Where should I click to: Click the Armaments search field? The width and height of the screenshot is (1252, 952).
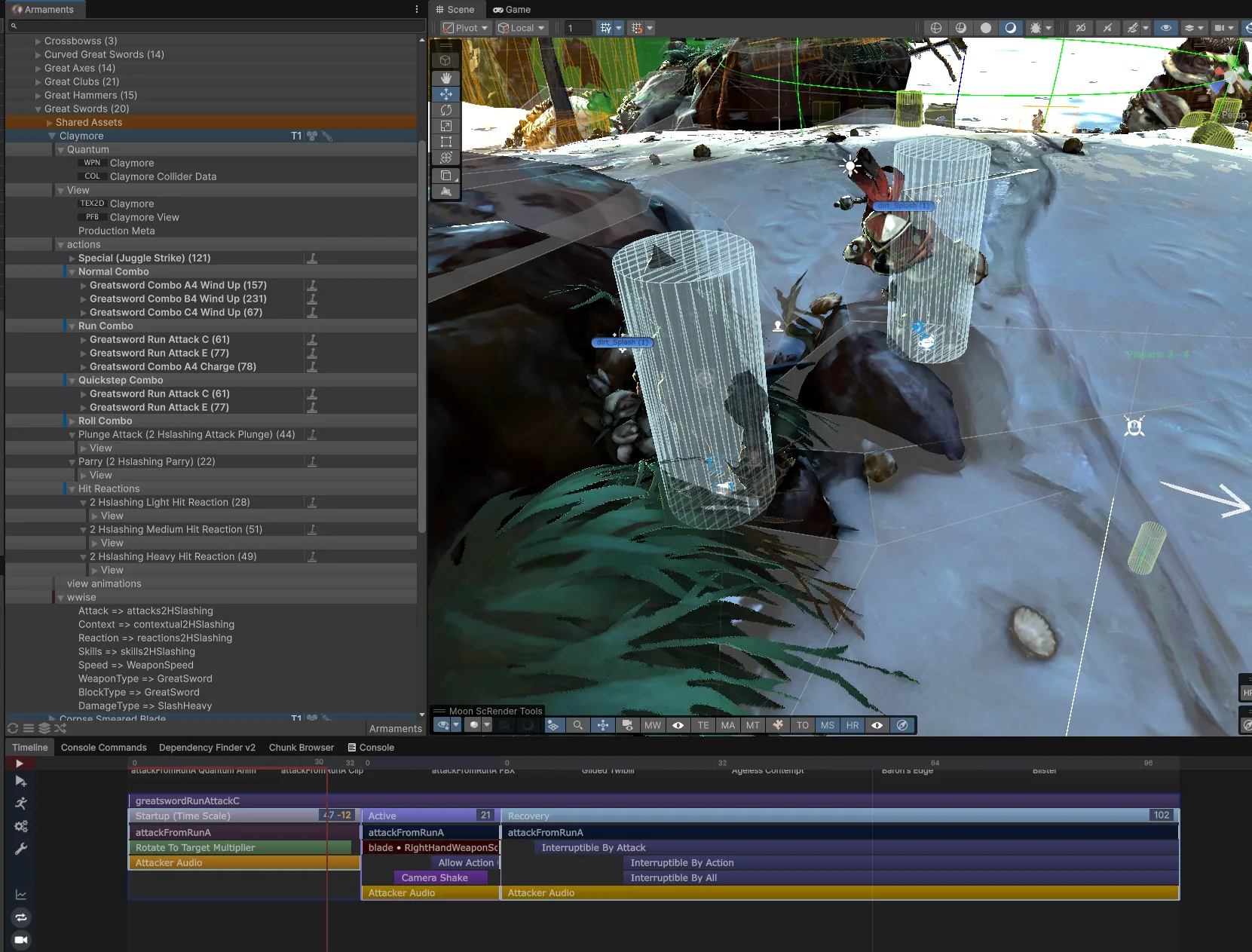[216, 26]
